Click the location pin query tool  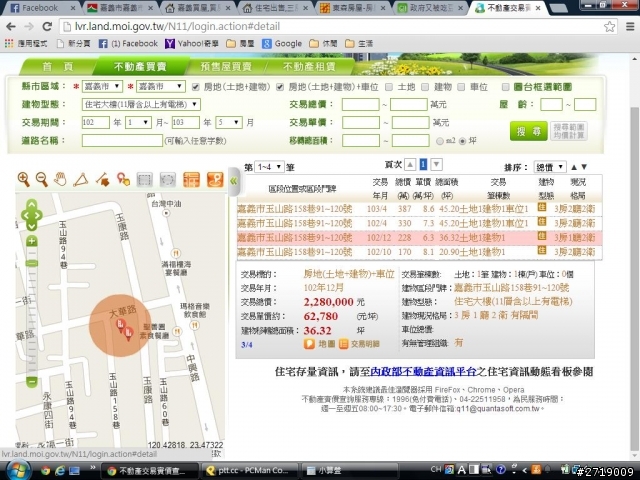pos(123,179)
